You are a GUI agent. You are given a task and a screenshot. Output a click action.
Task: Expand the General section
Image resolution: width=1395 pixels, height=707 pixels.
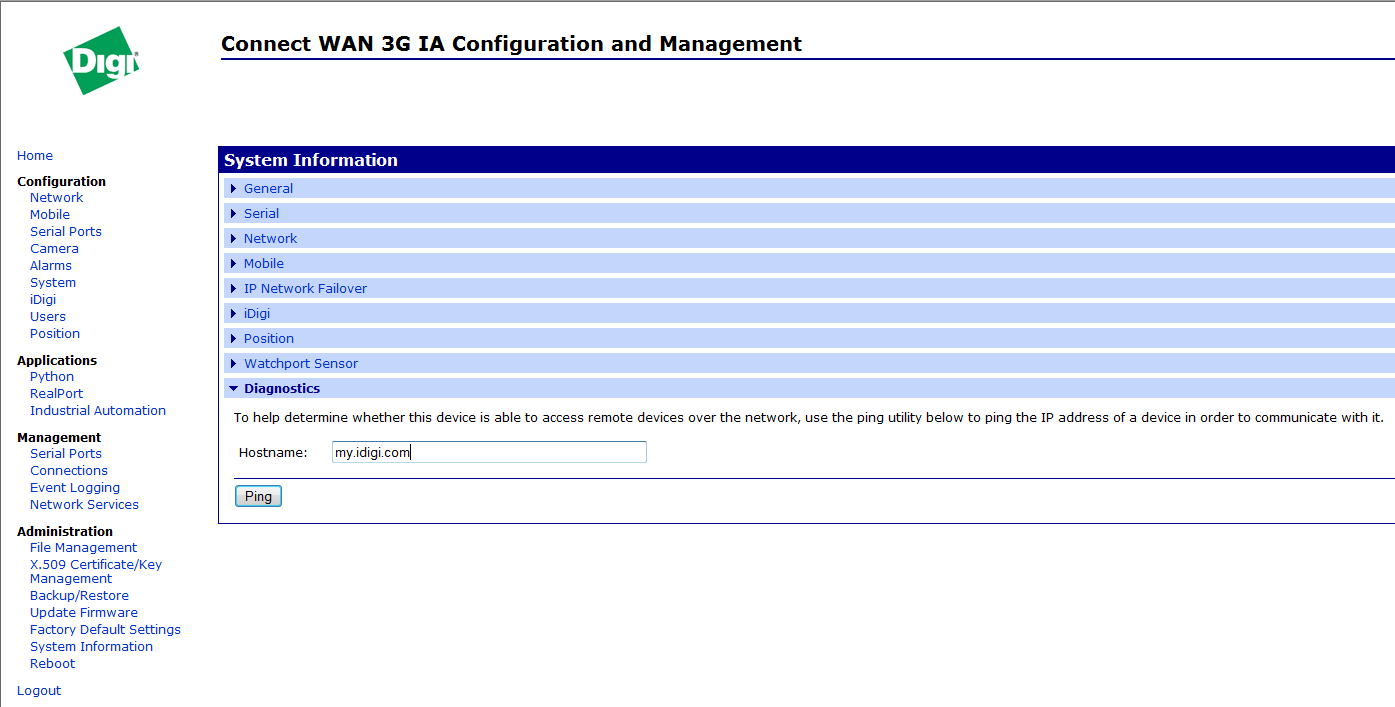[x=268, y=189]
